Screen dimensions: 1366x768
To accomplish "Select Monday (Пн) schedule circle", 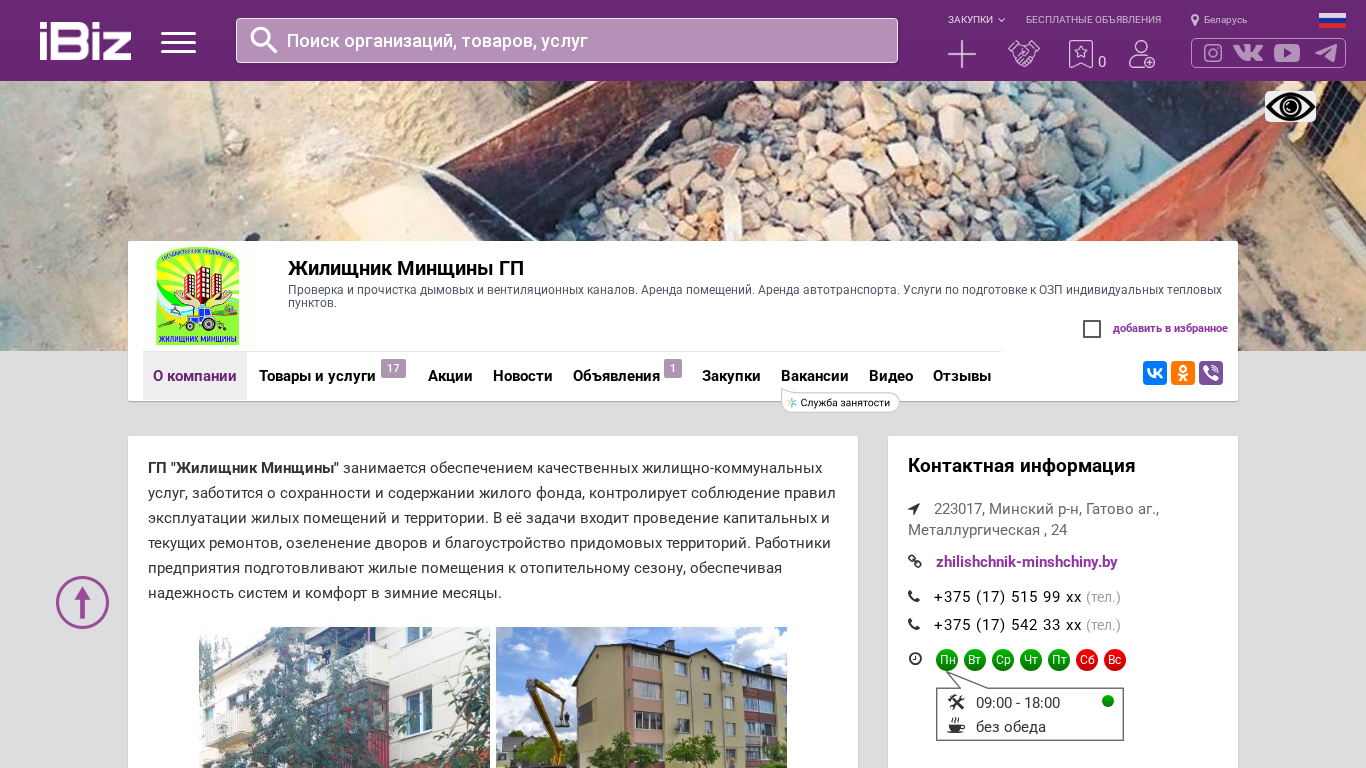I will click(x=947, y=660).
